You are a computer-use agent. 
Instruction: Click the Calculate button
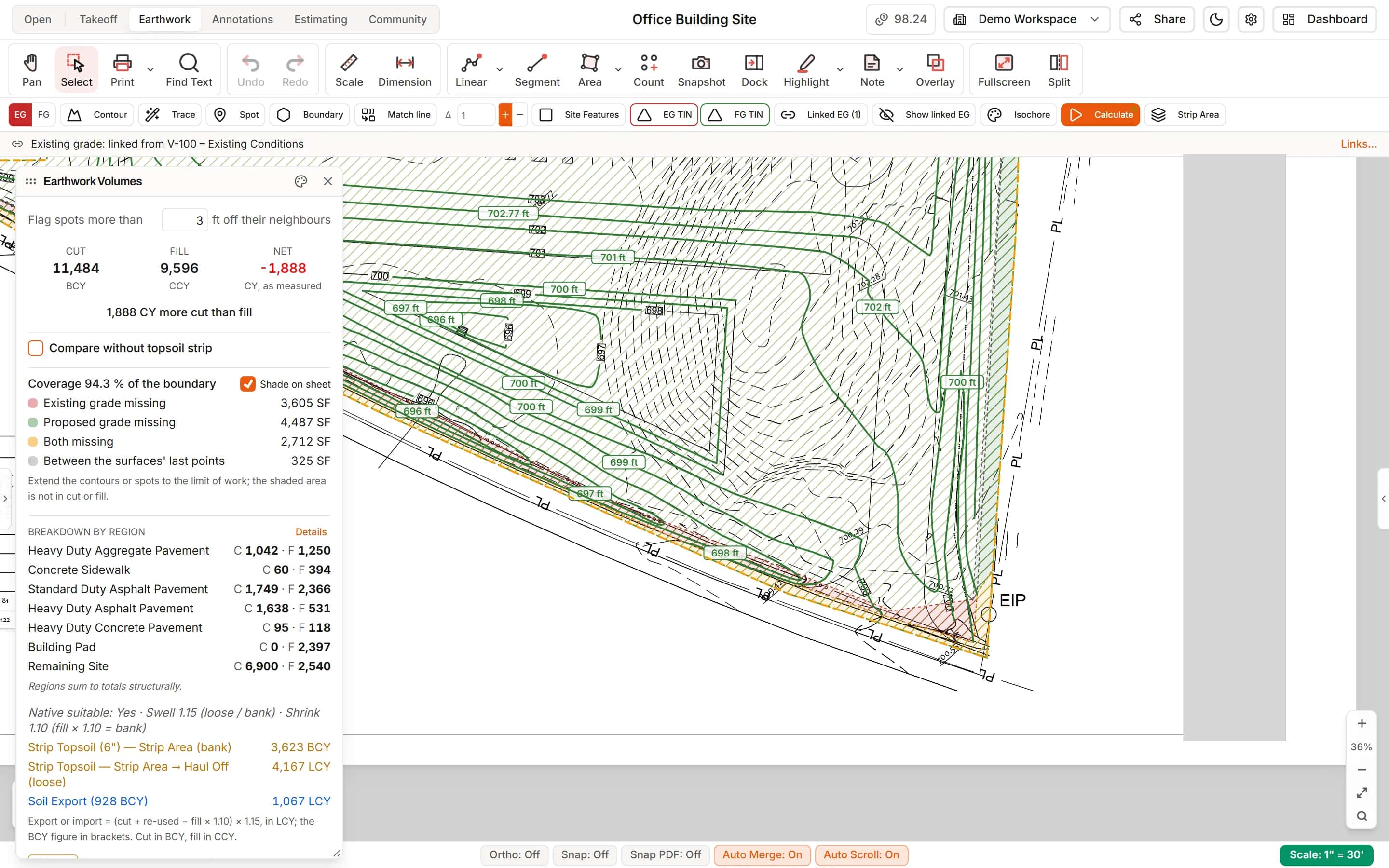(1100, 115)
